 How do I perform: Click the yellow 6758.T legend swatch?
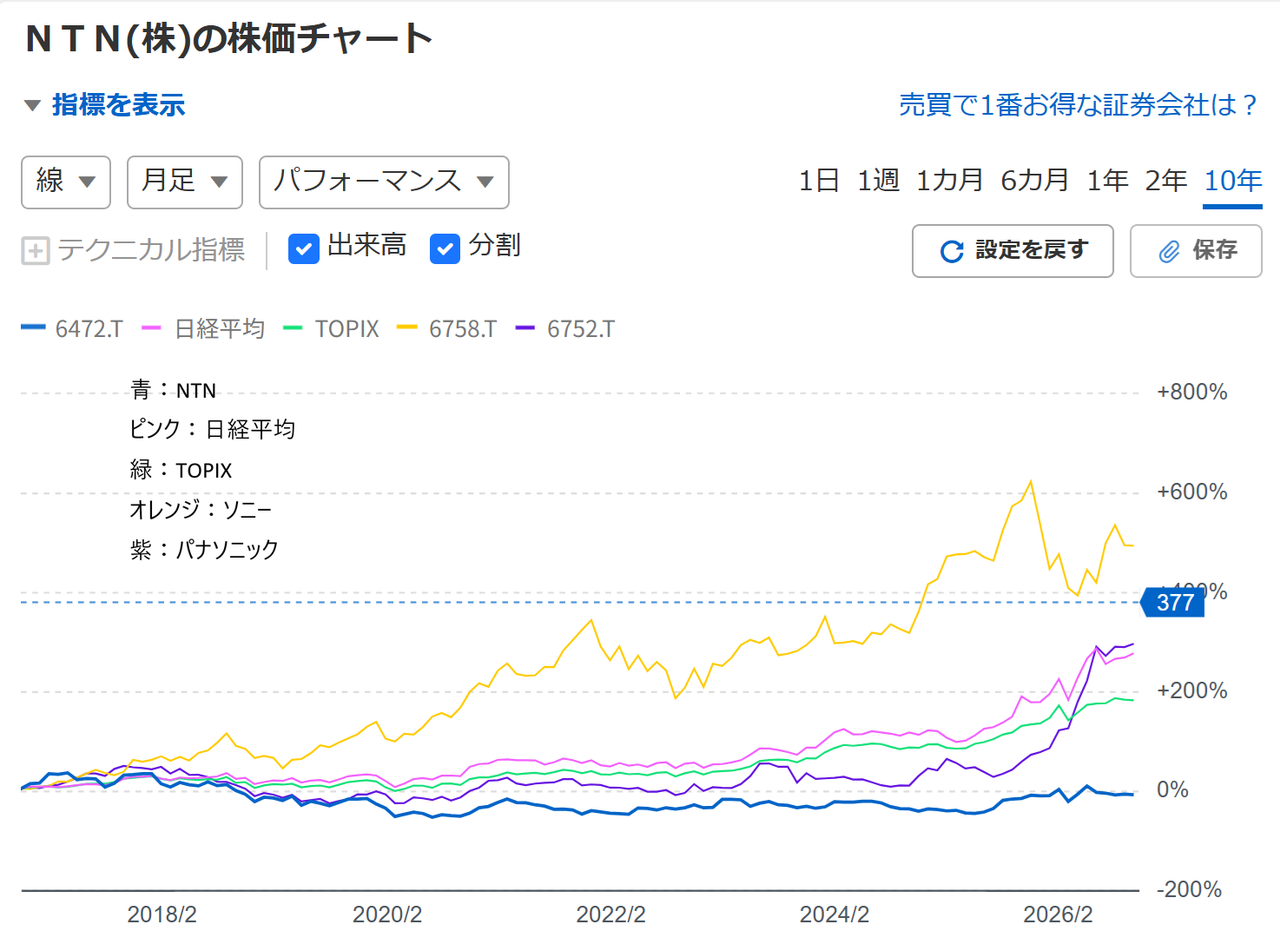pyautogui.click(x=409, y=328)
